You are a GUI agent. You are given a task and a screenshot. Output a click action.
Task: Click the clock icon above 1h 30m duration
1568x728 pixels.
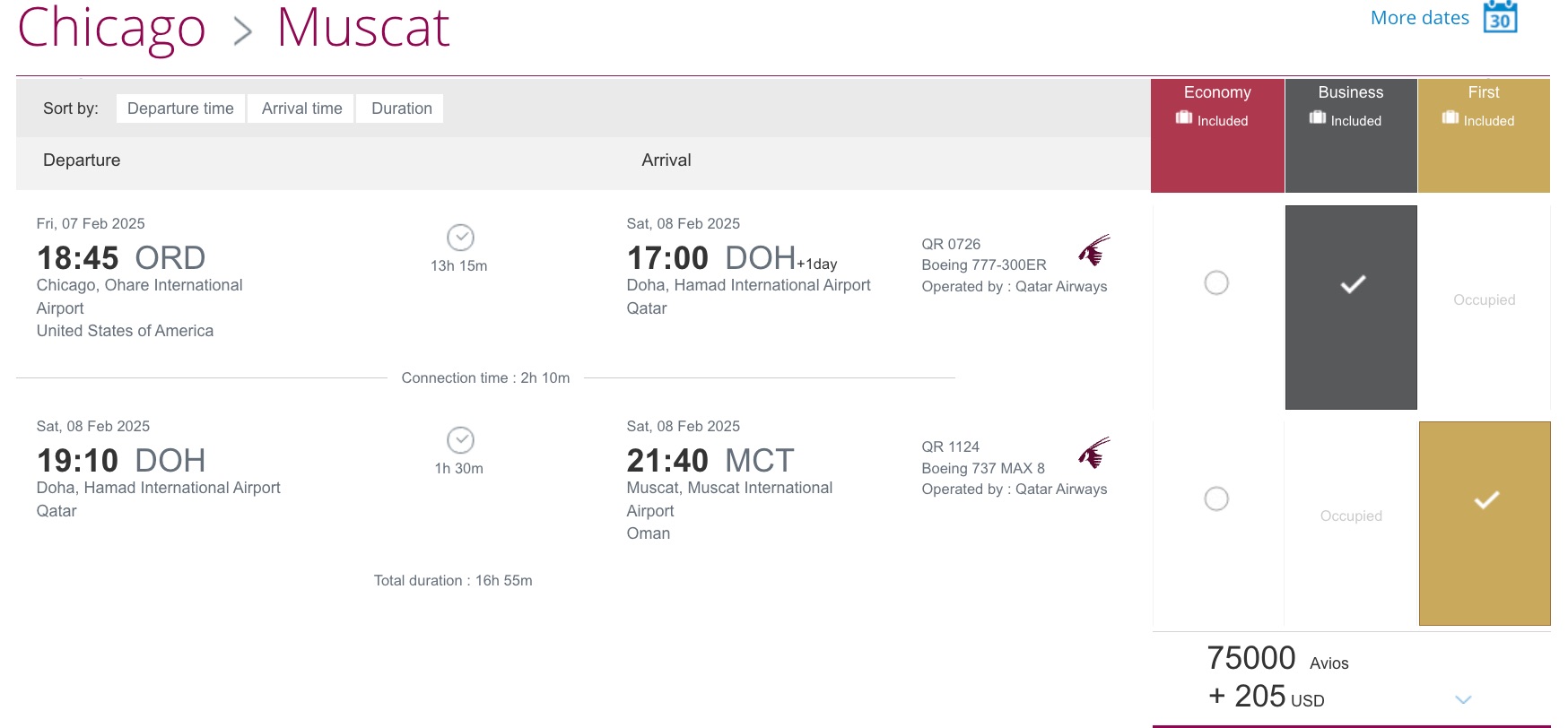(x=460, y=440)
